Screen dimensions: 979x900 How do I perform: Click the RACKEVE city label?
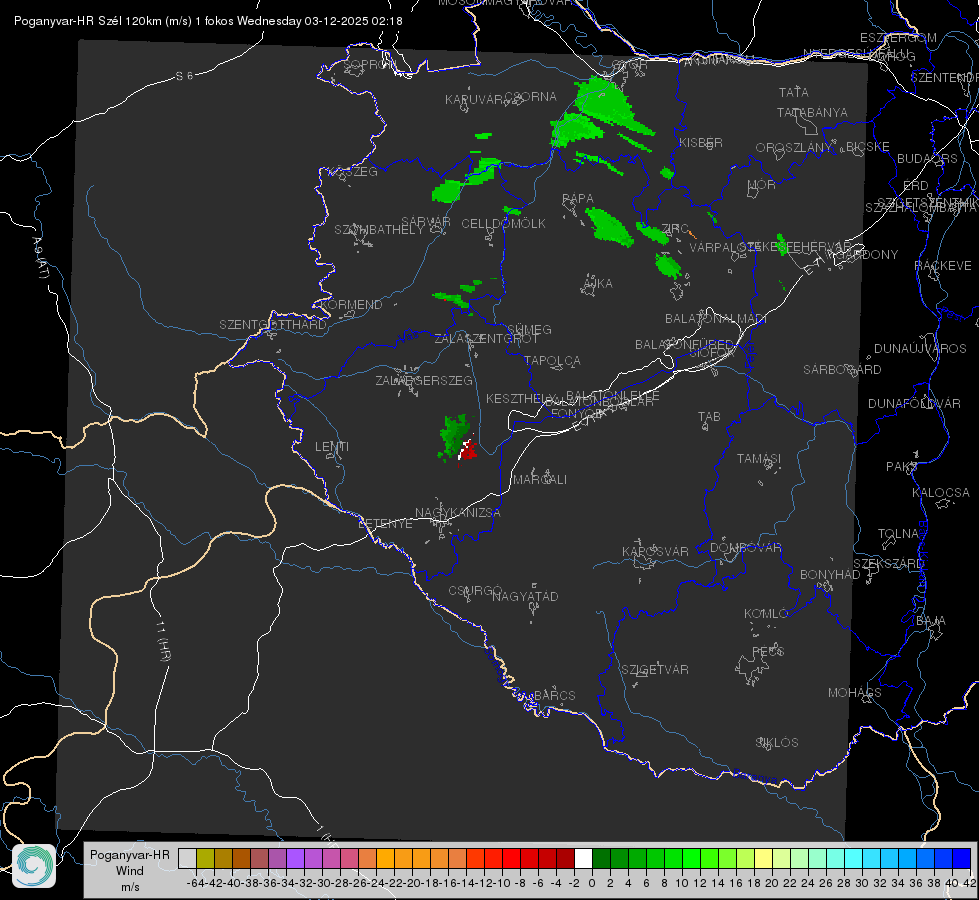tap(943, 266)
